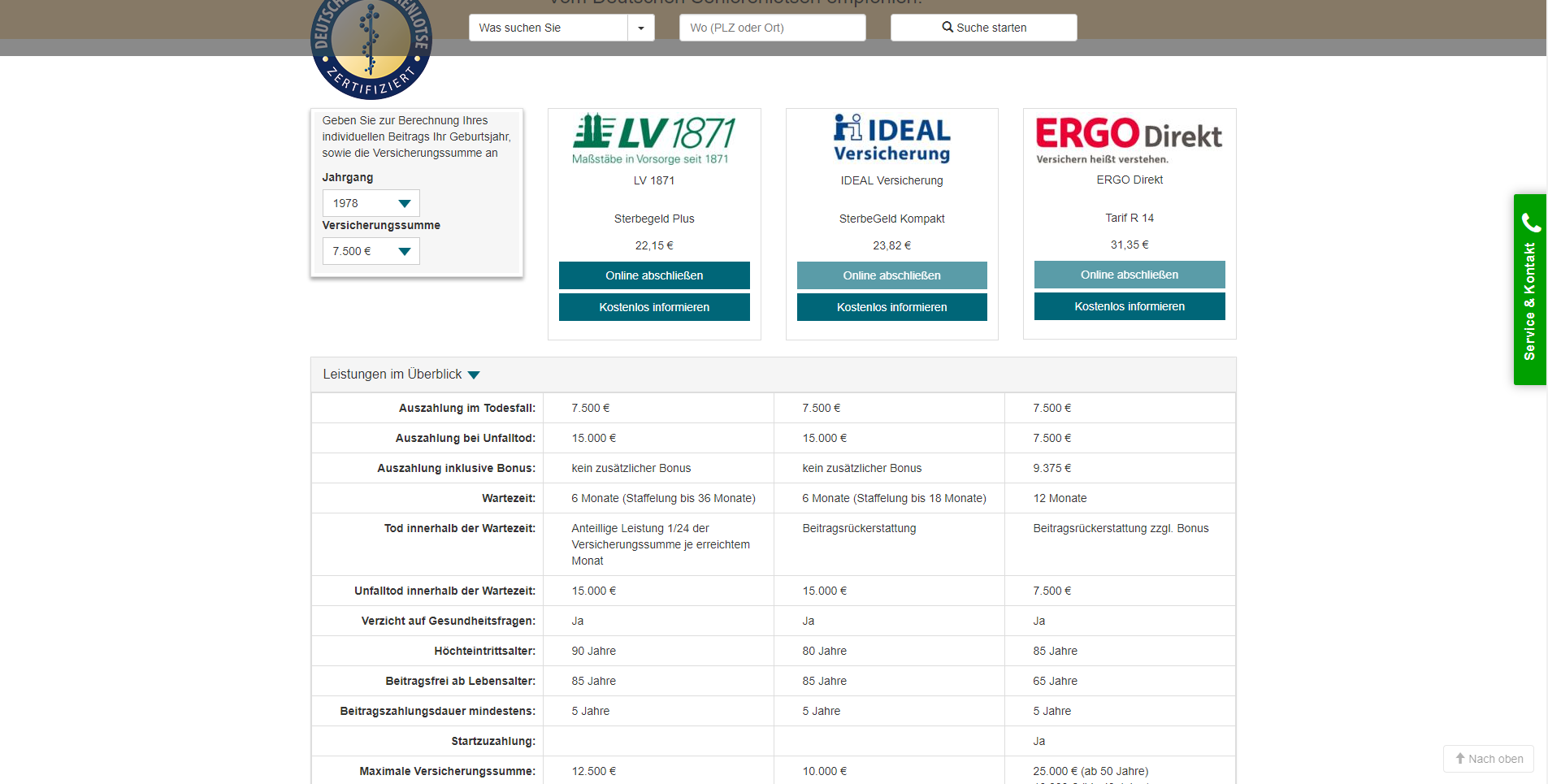Click the 'Maximale Versicherungssumme:' label
The width and height of the screenshot is (1548, 784).
coord(448,771)
